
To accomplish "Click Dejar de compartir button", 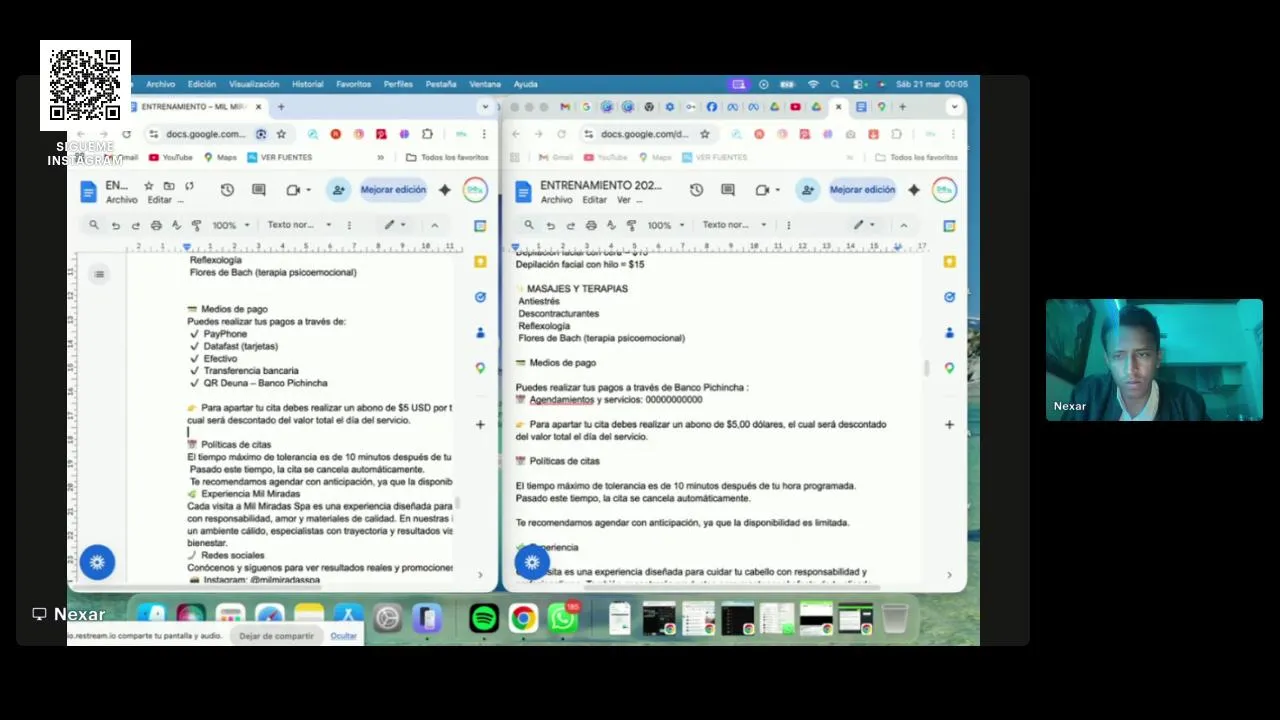I will pyautogui.click(x=276, y=636).
